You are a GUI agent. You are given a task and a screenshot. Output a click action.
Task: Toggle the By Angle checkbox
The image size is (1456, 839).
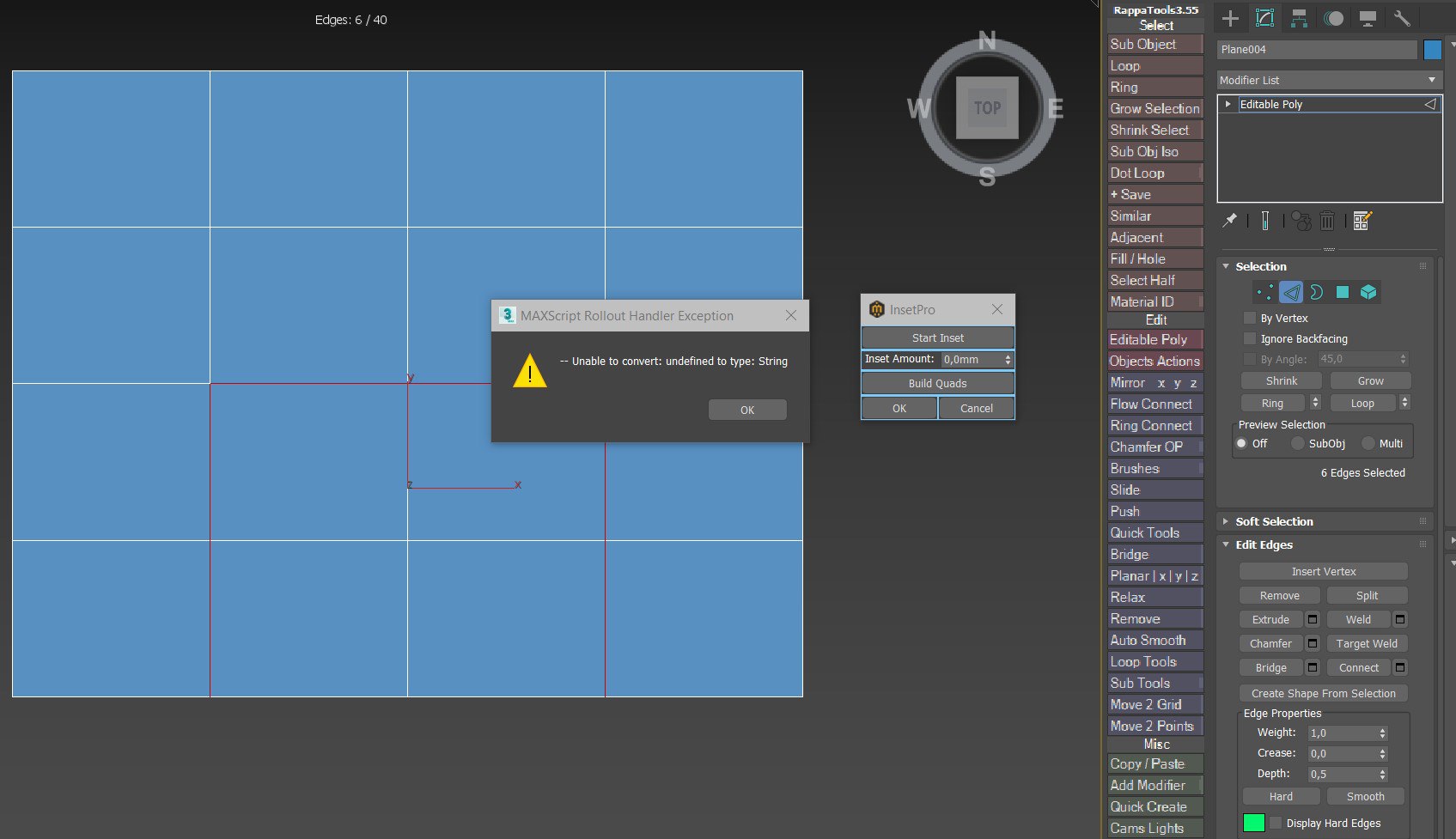[1250, 359]
